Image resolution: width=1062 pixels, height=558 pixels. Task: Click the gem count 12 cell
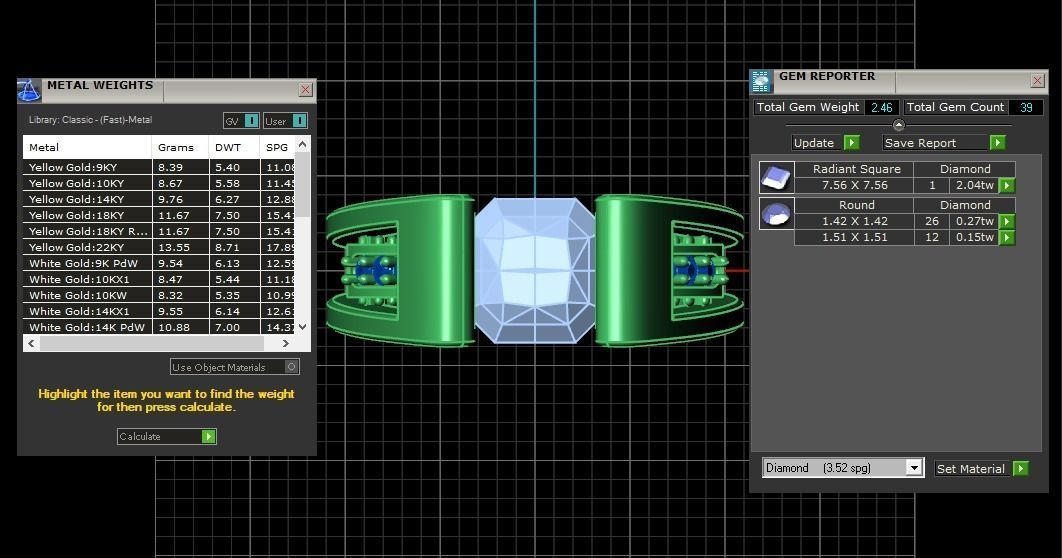[932, 238]
